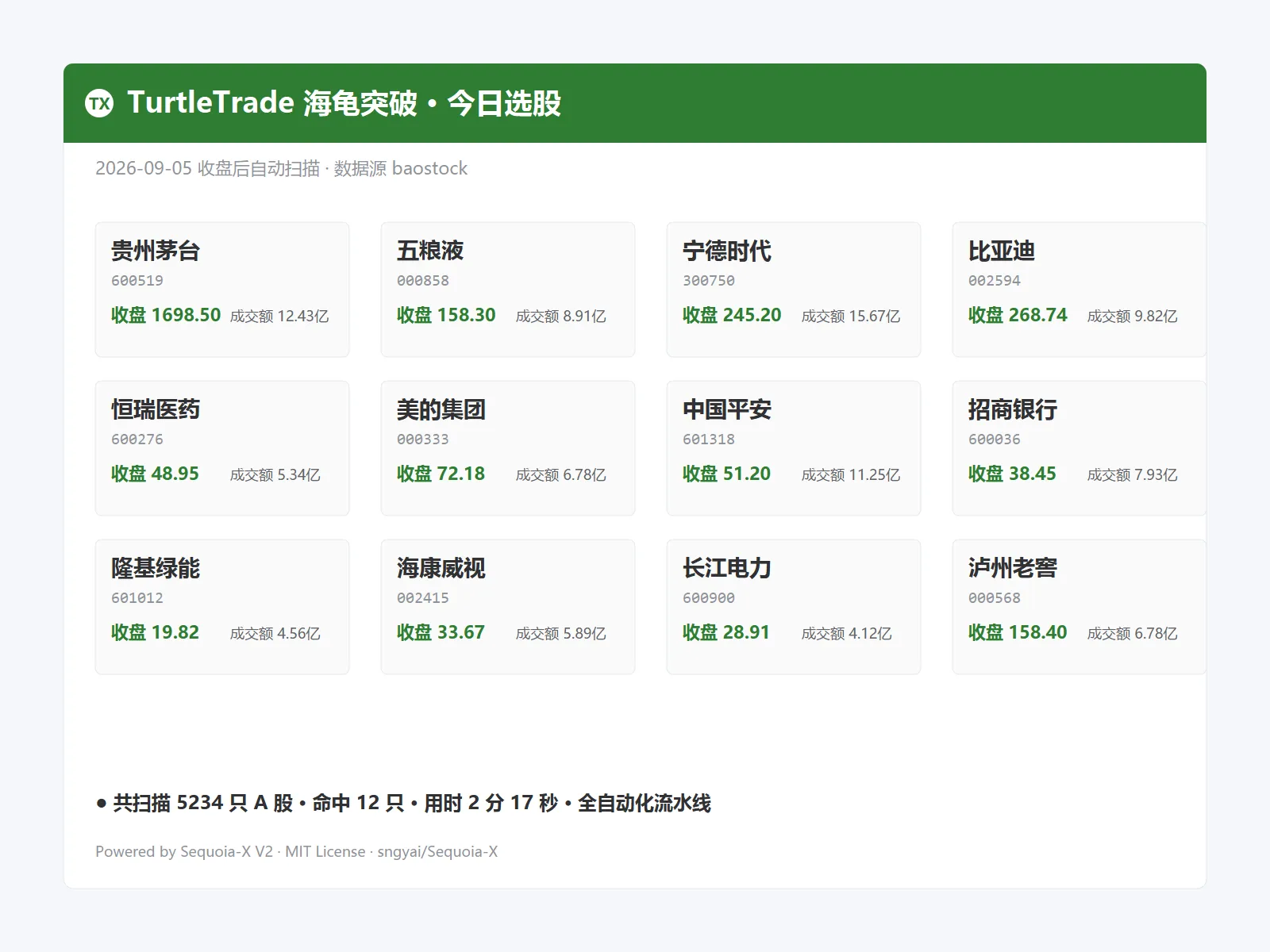Click stock code 601012
Image resolution: width=1270 pixels, height=952 pixels.
pos(137,598)
